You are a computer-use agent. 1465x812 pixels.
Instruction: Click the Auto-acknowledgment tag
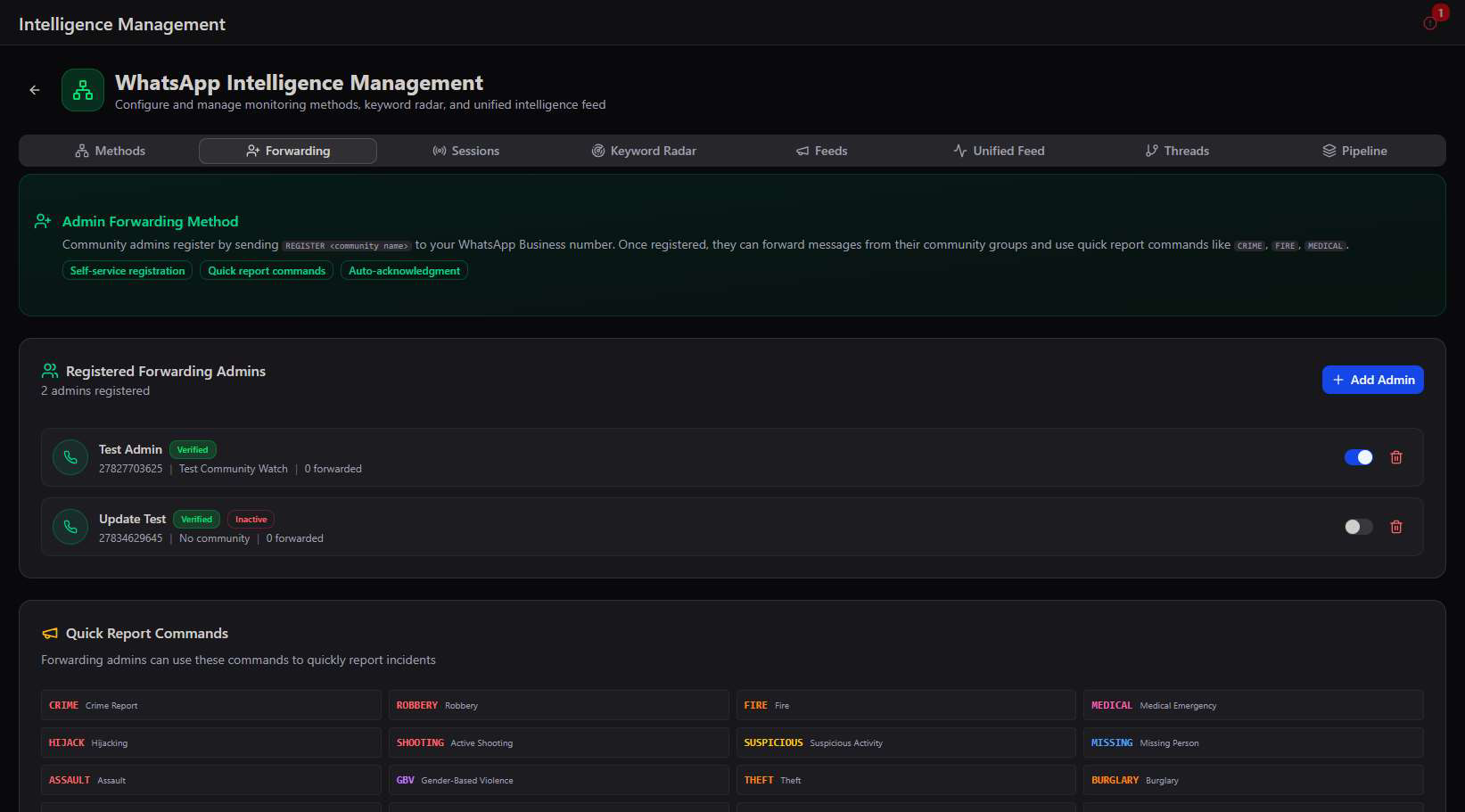point(404,270)
